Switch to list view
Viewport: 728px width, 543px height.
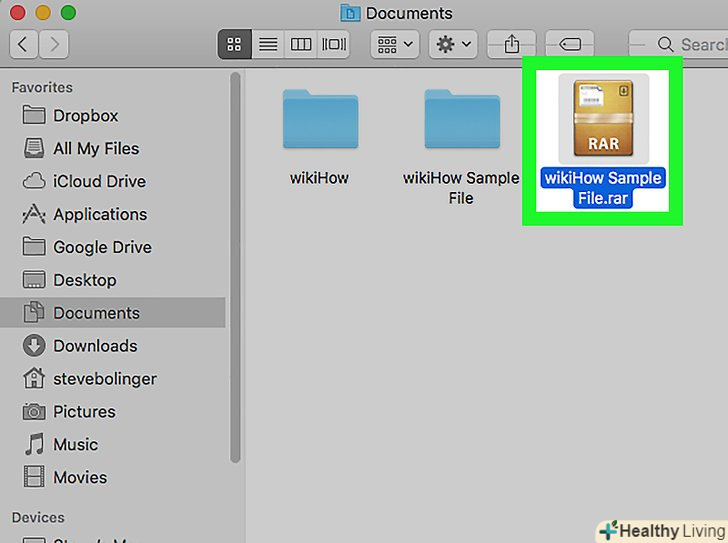pyautogui.click(x=268, y=45)
